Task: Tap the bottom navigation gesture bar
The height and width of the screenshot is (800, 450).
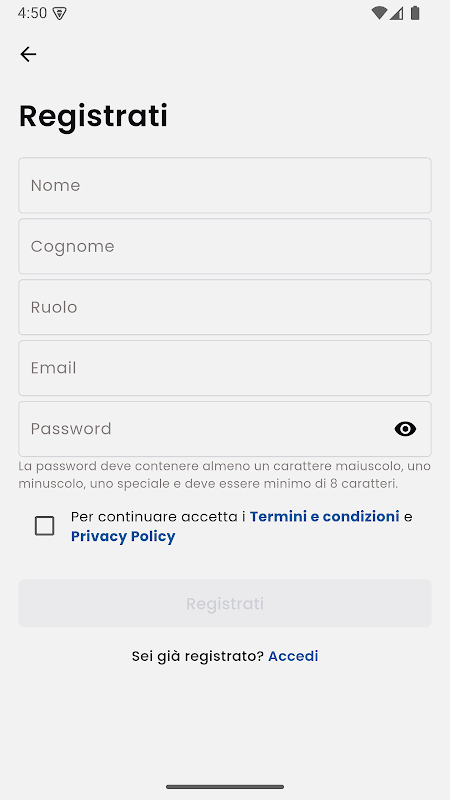Action: [225, 787]
